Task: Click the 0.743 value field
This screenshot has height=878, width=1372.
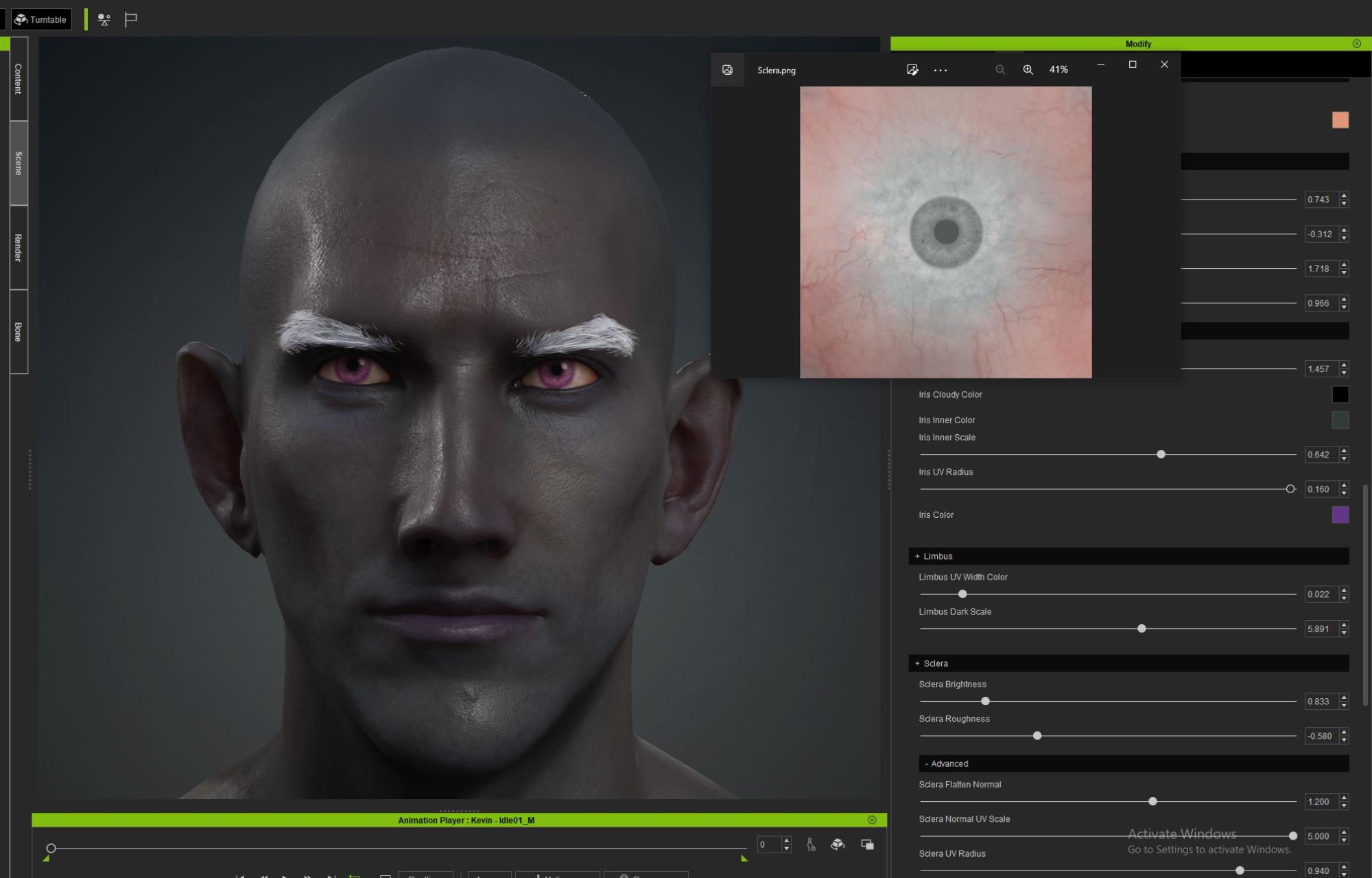Action: [1321, 200]
